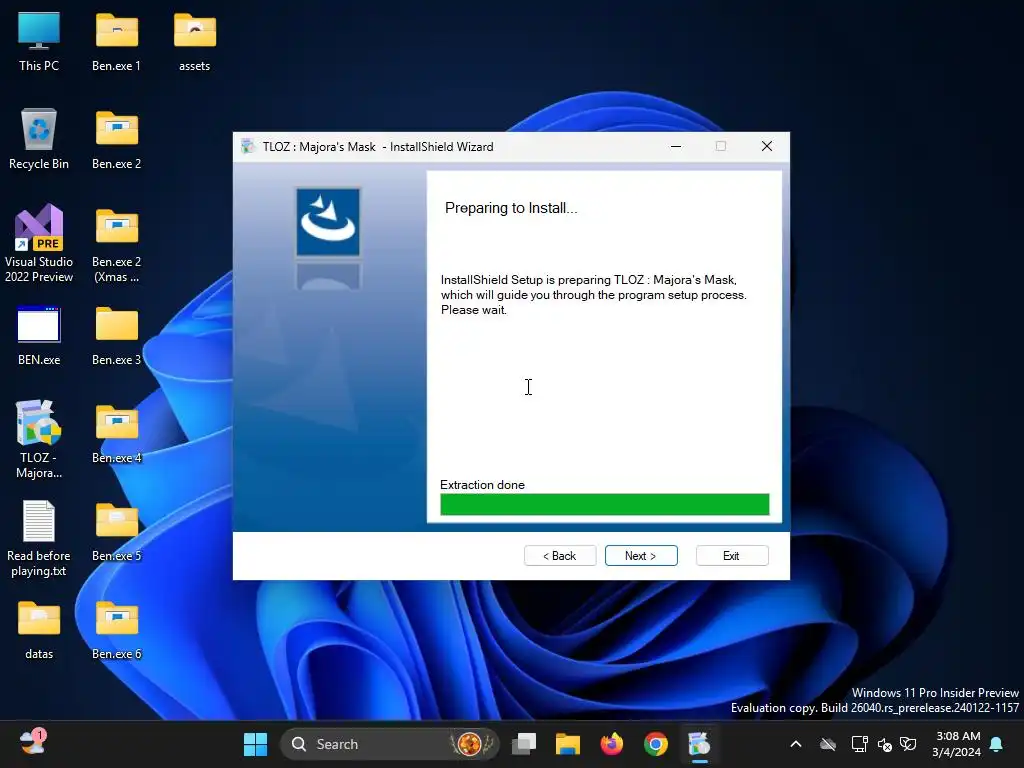This screenshot has width=1024, height=768.
Task: Select the Ben.exe 4 folder
Action: [116, 434]
